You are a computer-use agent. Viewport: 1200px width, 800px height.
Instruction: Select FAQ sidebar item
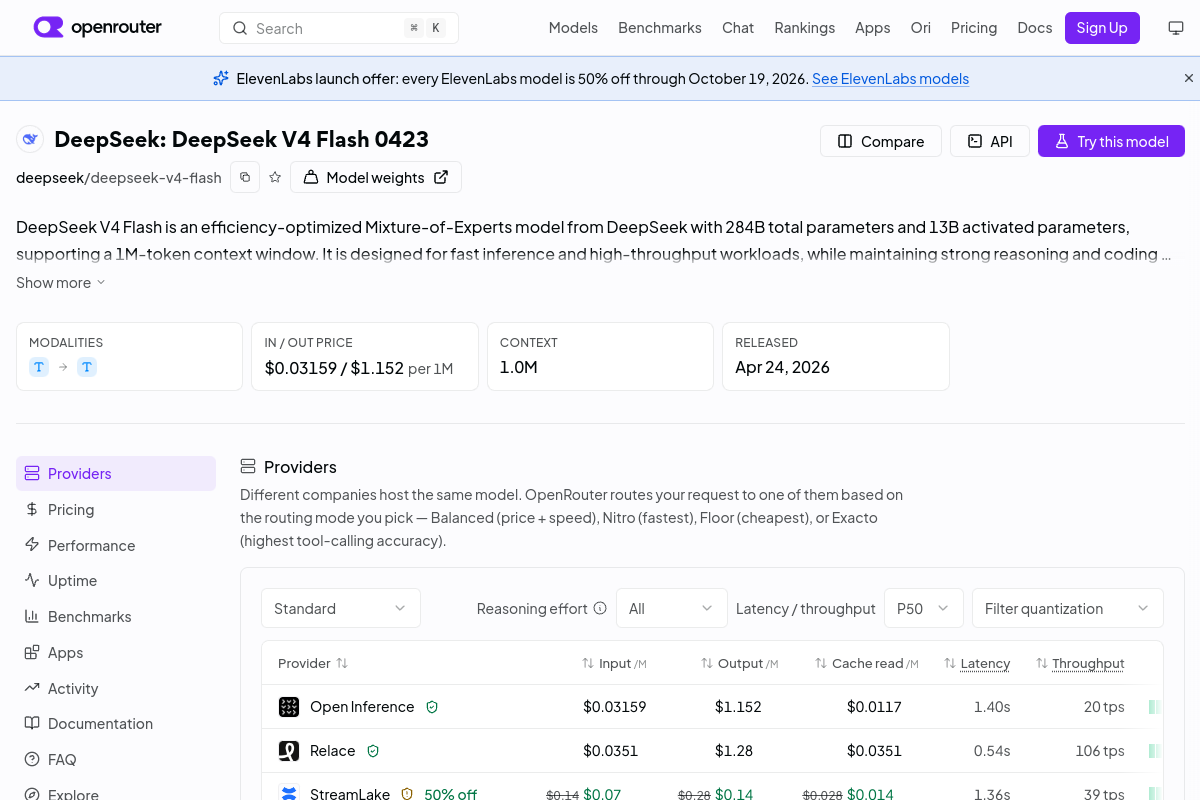click(116, 759)
